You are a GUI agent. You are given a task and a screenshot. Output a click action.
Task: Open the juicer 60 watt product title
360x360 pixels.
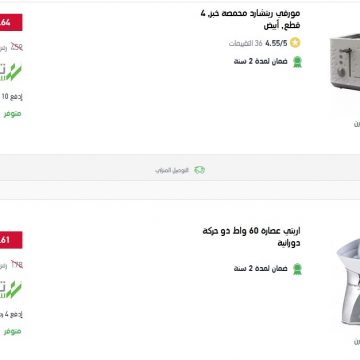click(x=251, y=237)
